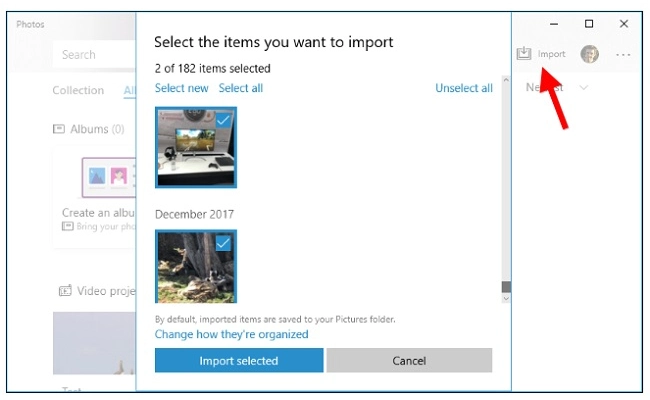Click the Select new link
This screenshot has height=400, width=650.
tap(182, 88)
